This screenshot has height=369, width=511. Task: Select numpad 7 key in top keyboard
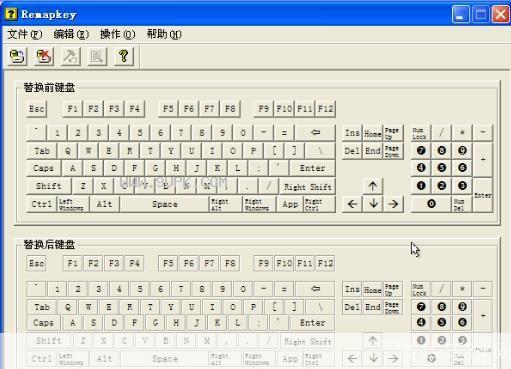tap(421, 150)
